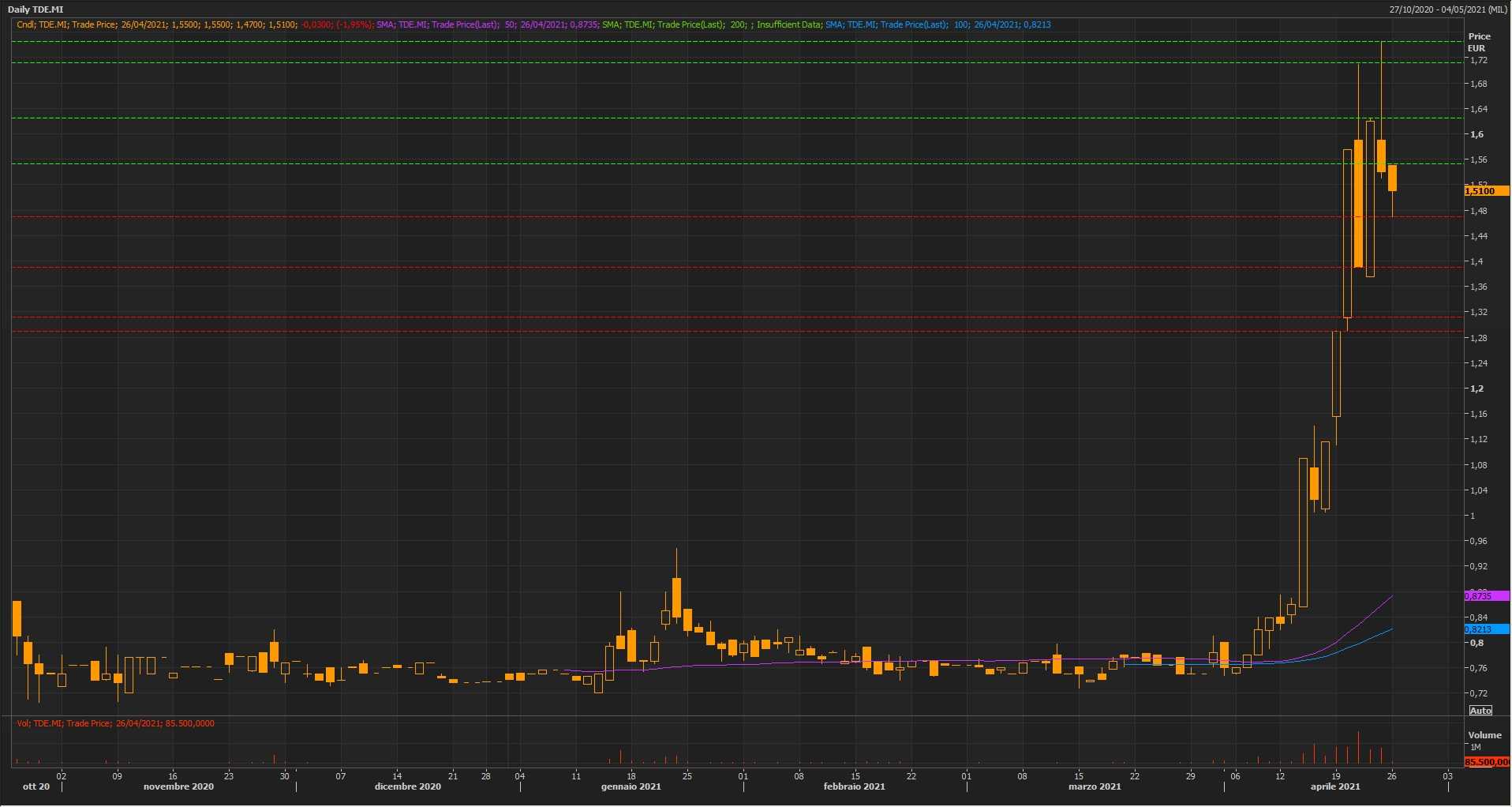Click the Volume axis header
Image resolution: width=1512 pixels, height=807 pixels.
pos(1484,735)
